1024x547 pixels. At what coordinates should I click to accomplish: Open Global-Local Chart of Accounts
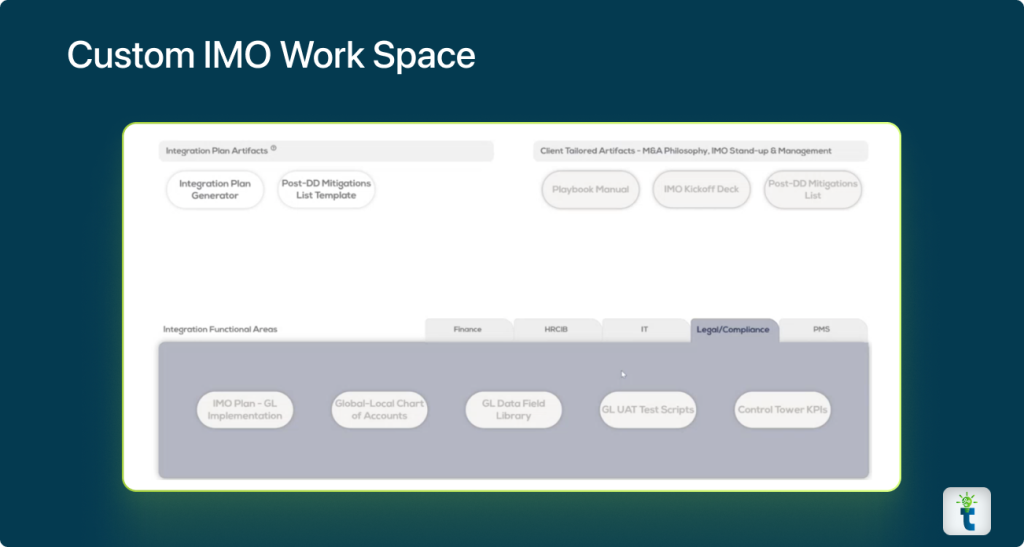379,410
